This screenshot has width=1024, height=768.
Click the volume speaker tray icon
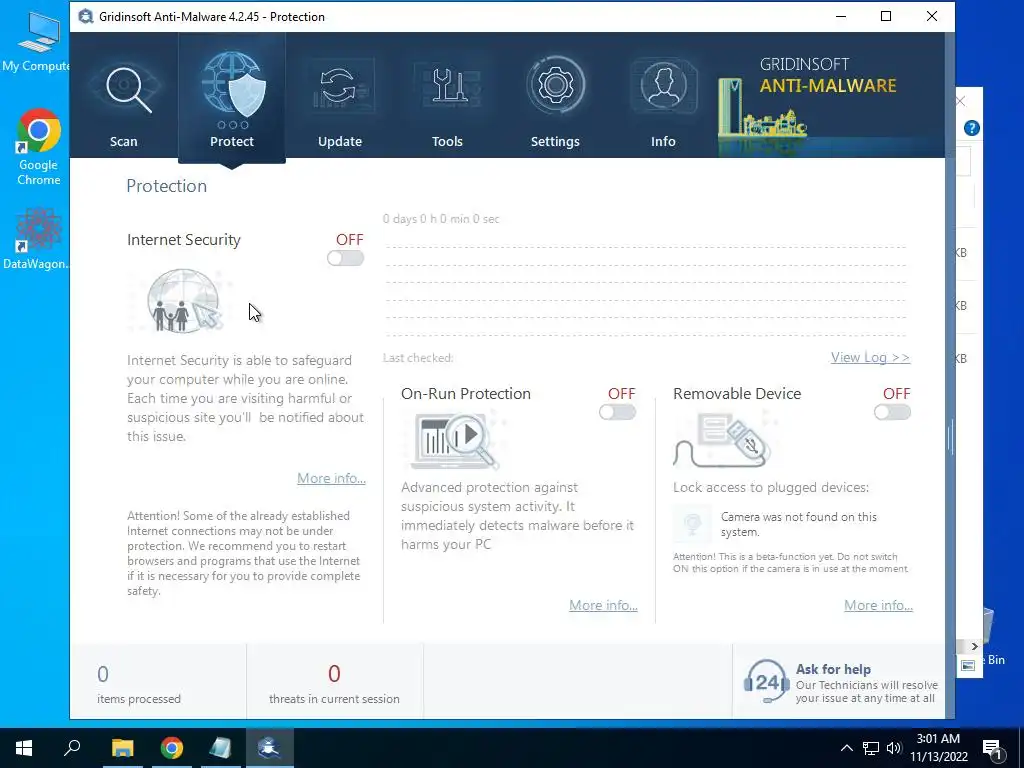[x=894, y=748]
